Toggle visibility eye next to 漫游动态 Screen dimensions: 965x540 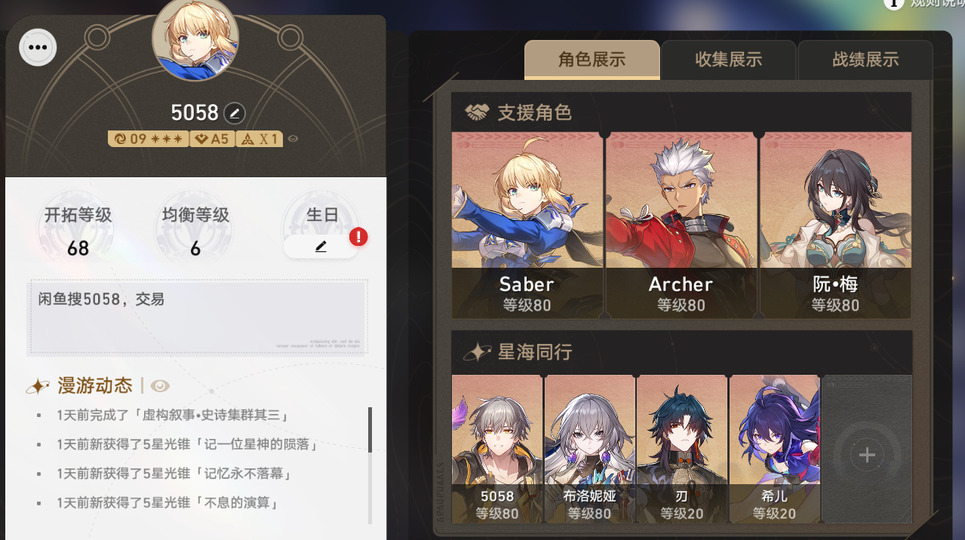pos(160,386)
